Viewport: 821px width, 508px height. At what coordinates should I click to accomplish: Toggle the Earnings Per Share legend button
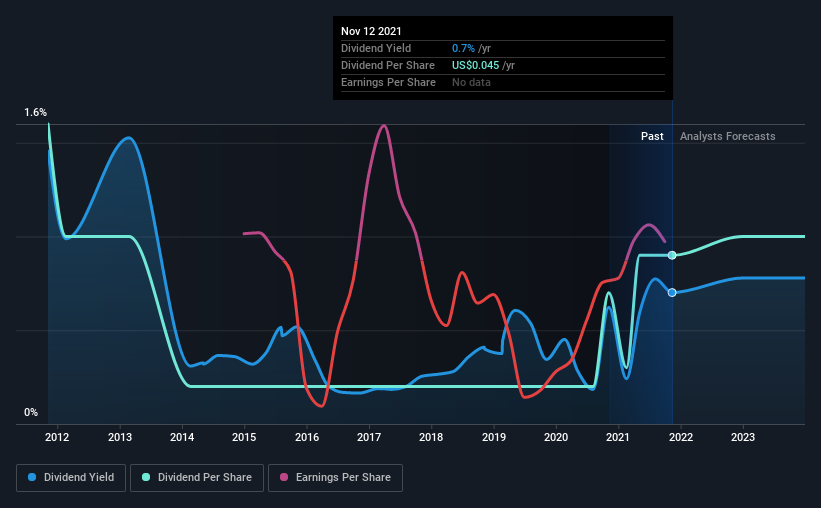tap(335, 478)
